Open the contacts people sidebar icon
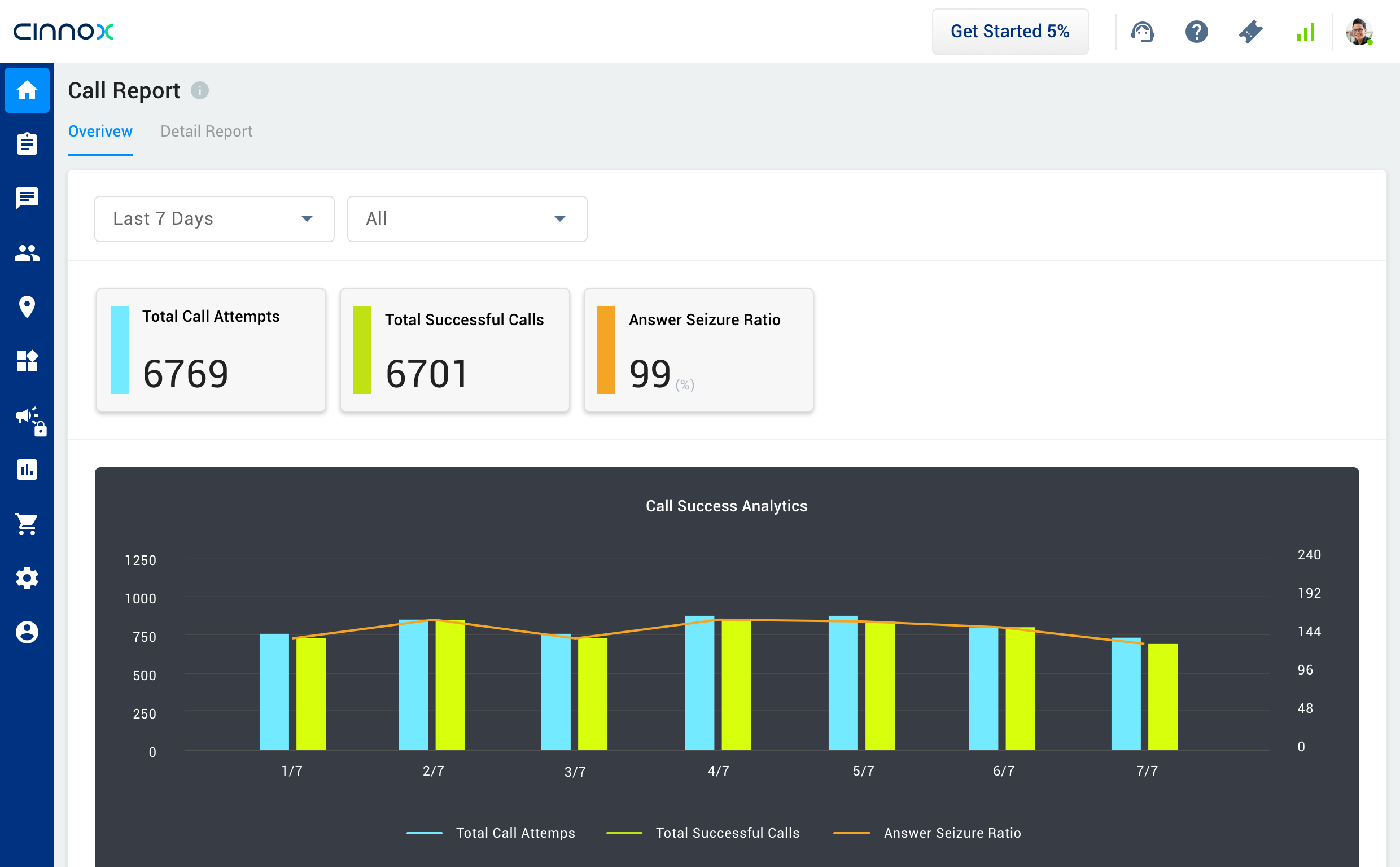This screenshot has height=867, width=1400. pyautogui.click(x=27, y=253)
